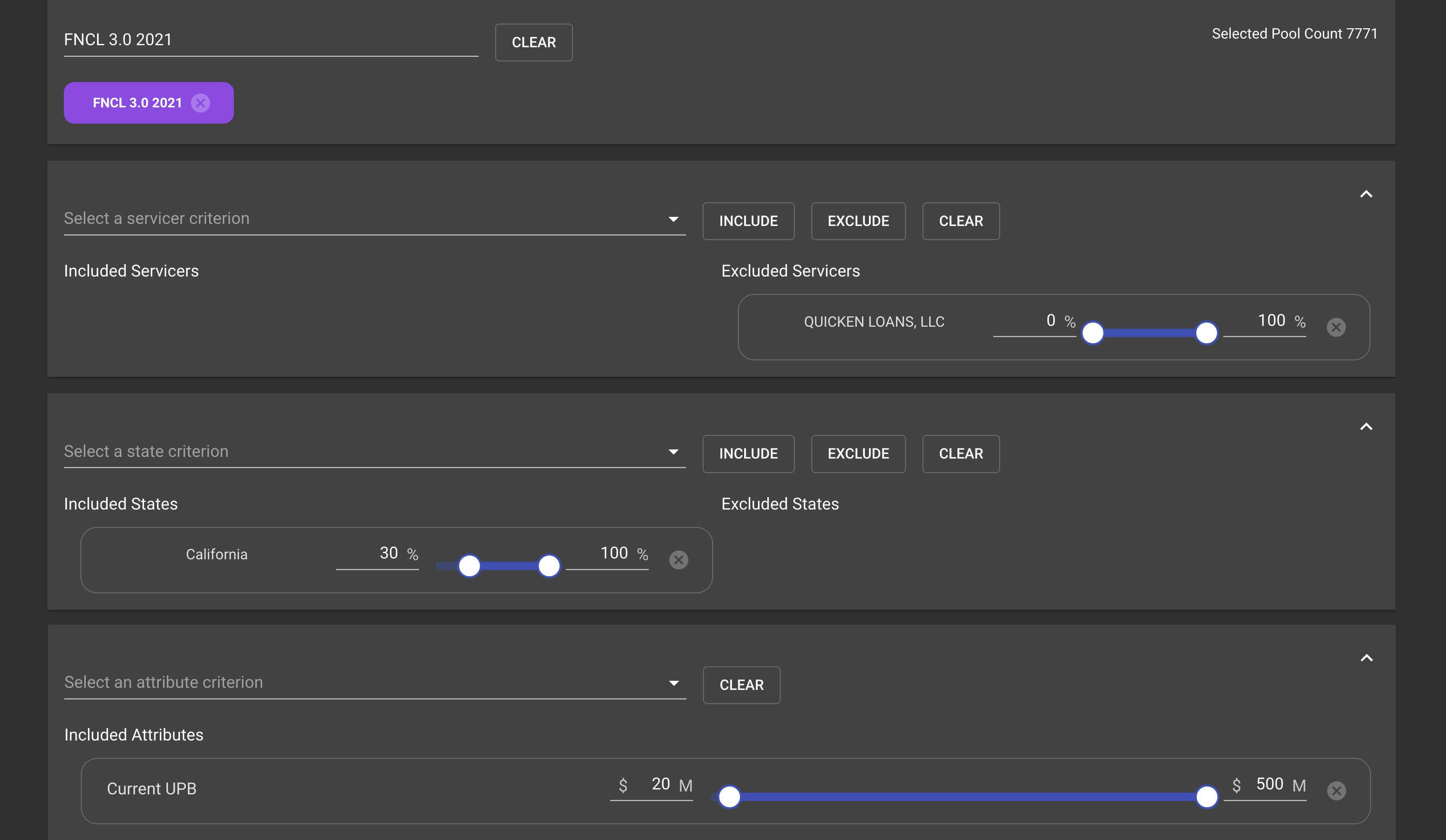Viewport: 1446px width, 840px height.
Task: Clear the FNCL 3.0 2021 search field
Action: [533, 42]
